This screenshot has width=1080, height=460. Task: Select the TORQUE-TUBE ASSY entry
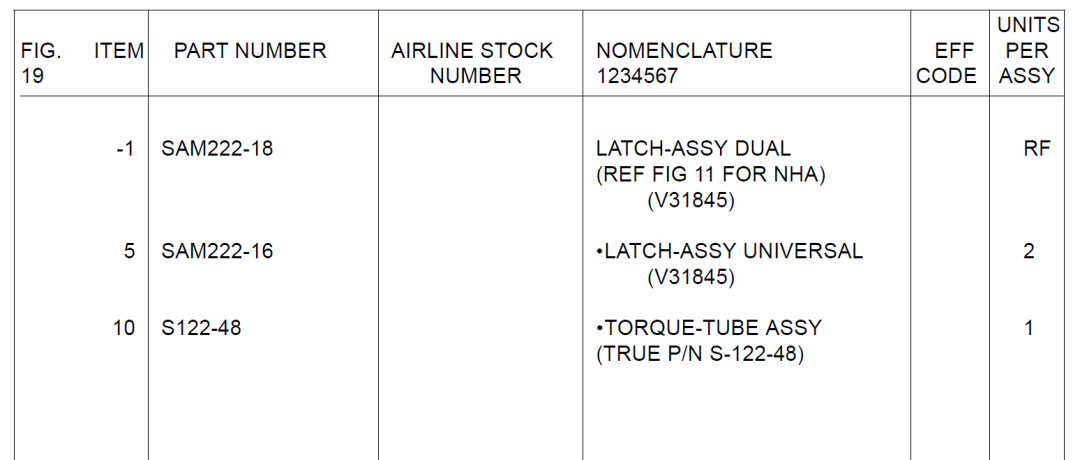[x=709, y=328]
